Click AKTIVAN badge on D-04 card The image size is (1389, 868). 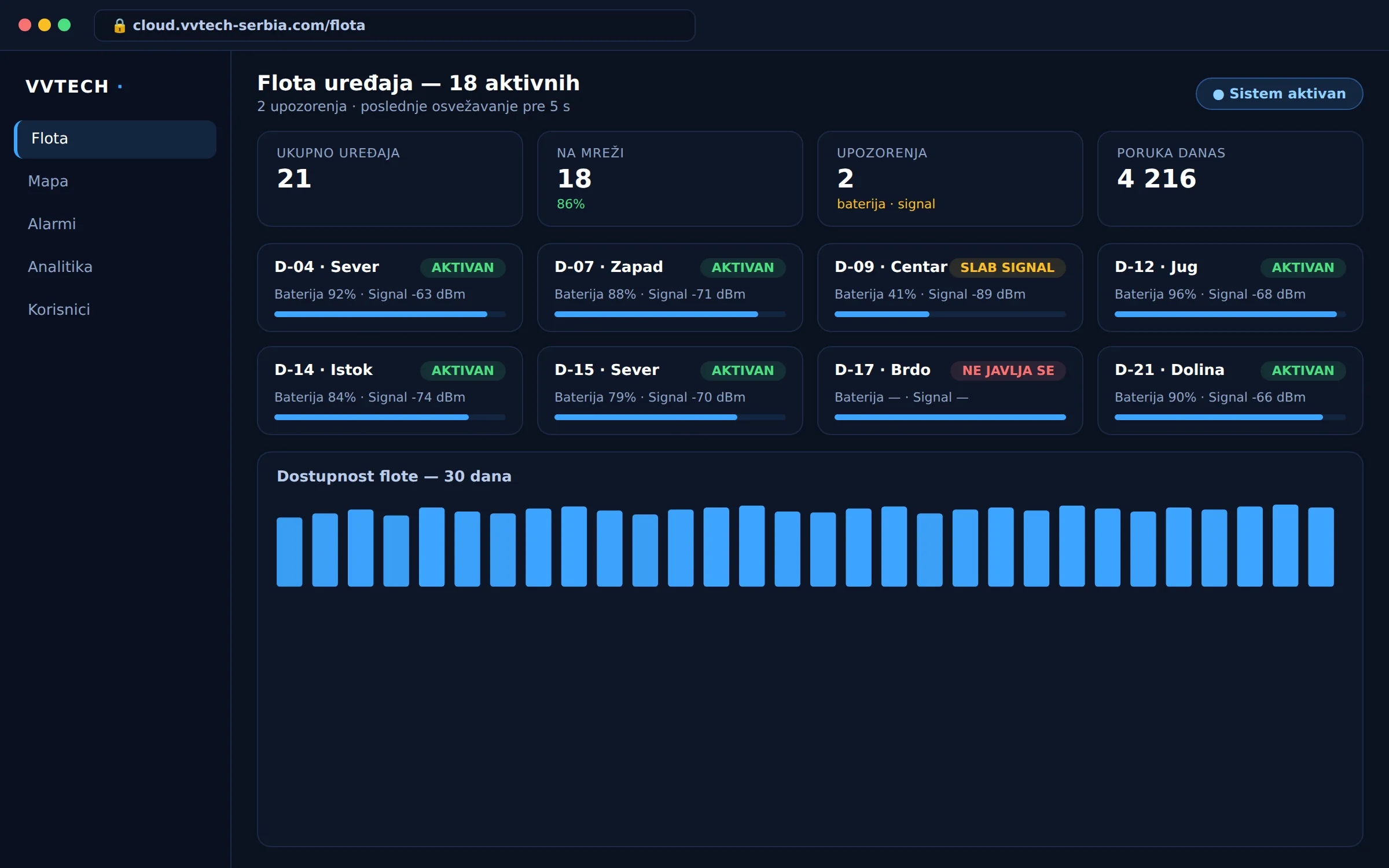click(x=462, y=268)
